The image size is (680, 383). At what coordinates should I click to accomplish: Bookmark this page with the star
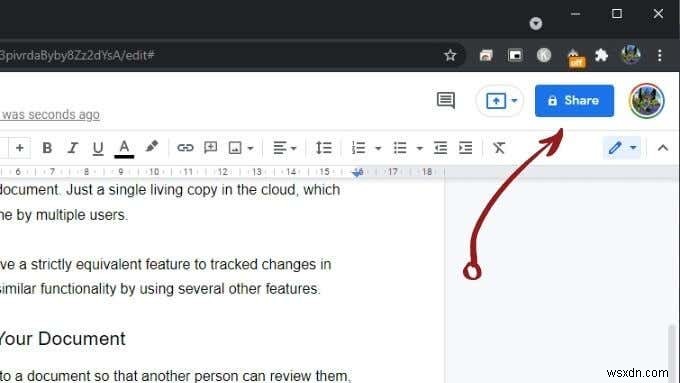[450, 55]
